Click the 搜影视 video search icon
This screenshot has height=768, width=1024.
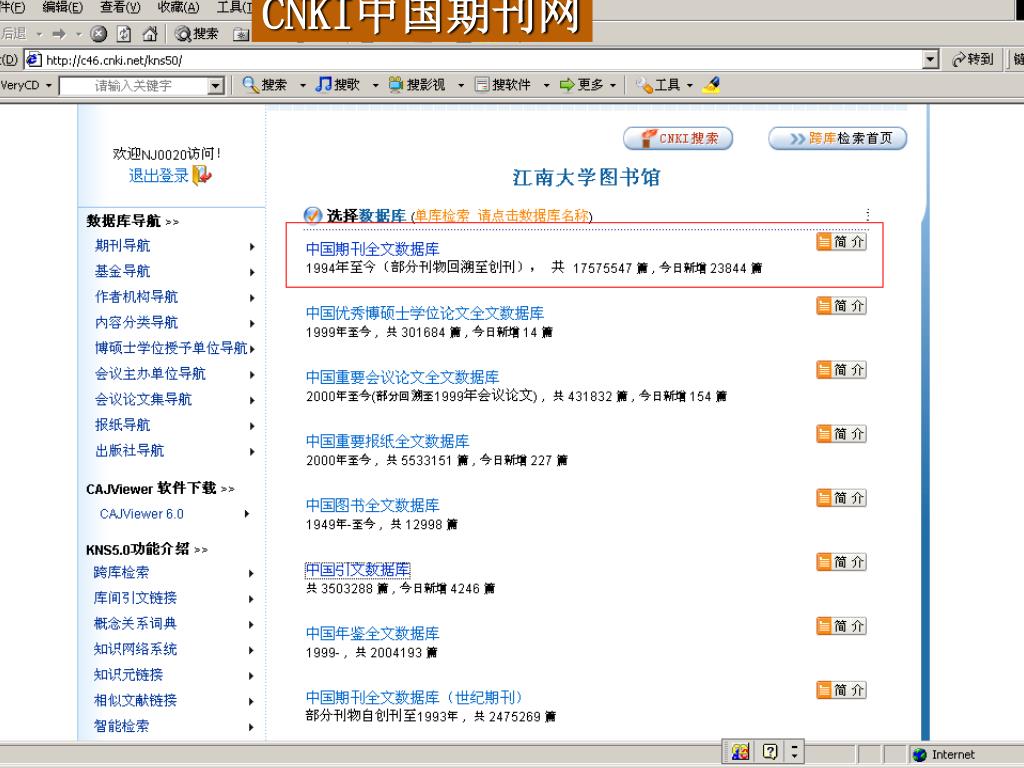396,84
